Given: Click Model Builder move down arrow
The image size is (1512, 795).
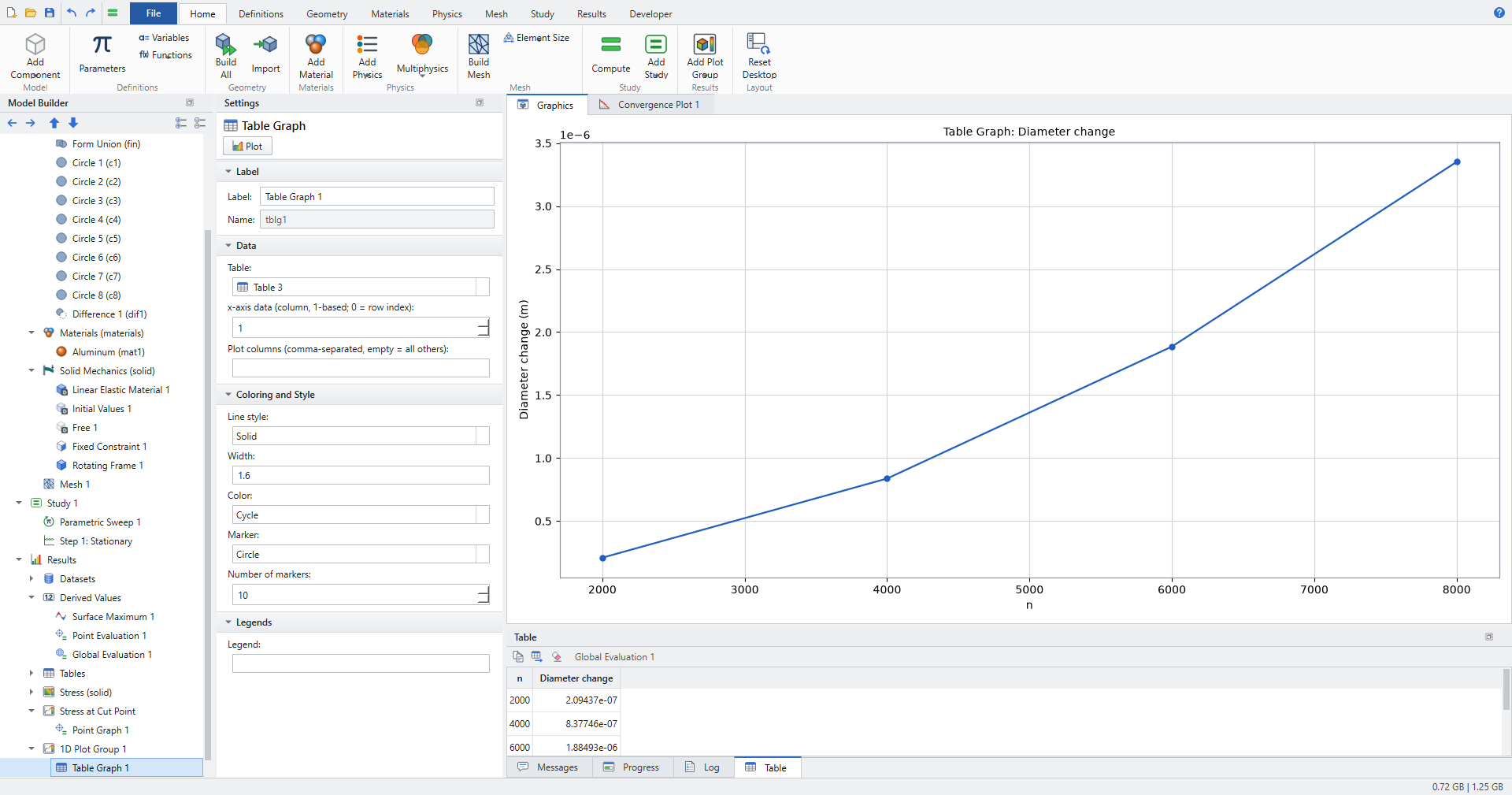Looking at the screenshot, I should 73,123.
